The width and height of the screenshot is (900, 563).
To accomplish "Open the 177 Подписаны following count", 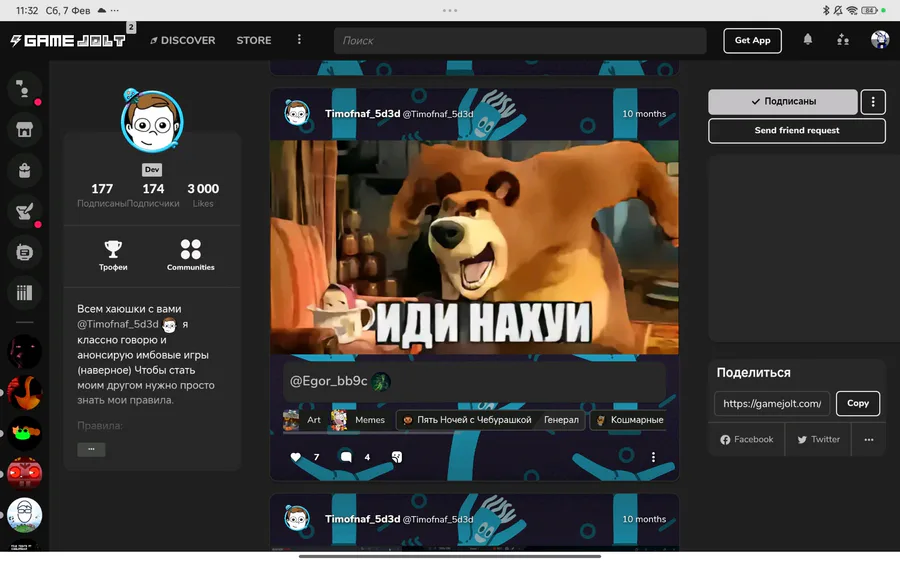I will [102, 195].
